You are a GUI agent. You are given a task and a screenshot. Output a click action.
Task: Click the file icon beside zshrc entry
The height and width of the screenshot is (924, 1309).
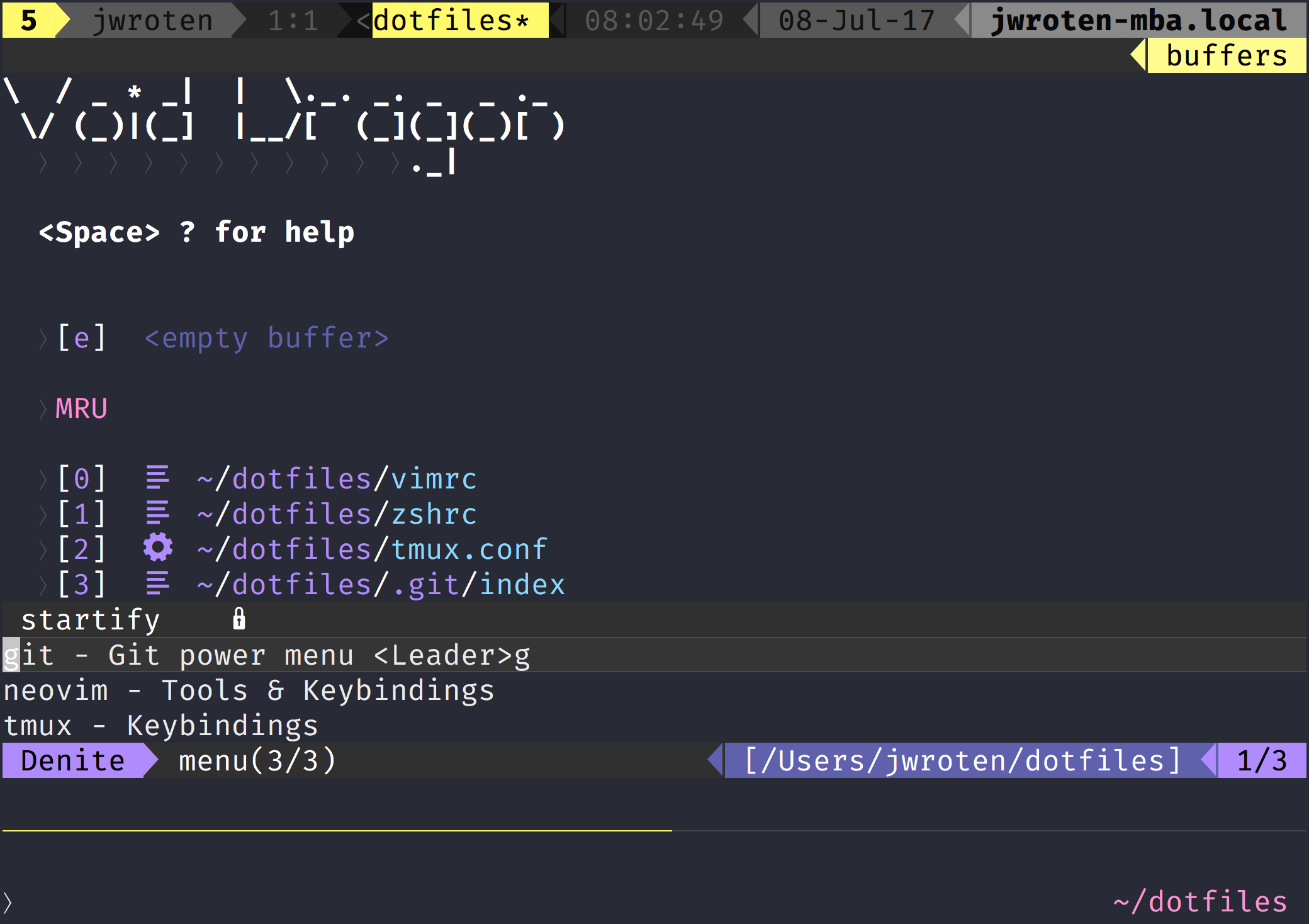(157, 514)
